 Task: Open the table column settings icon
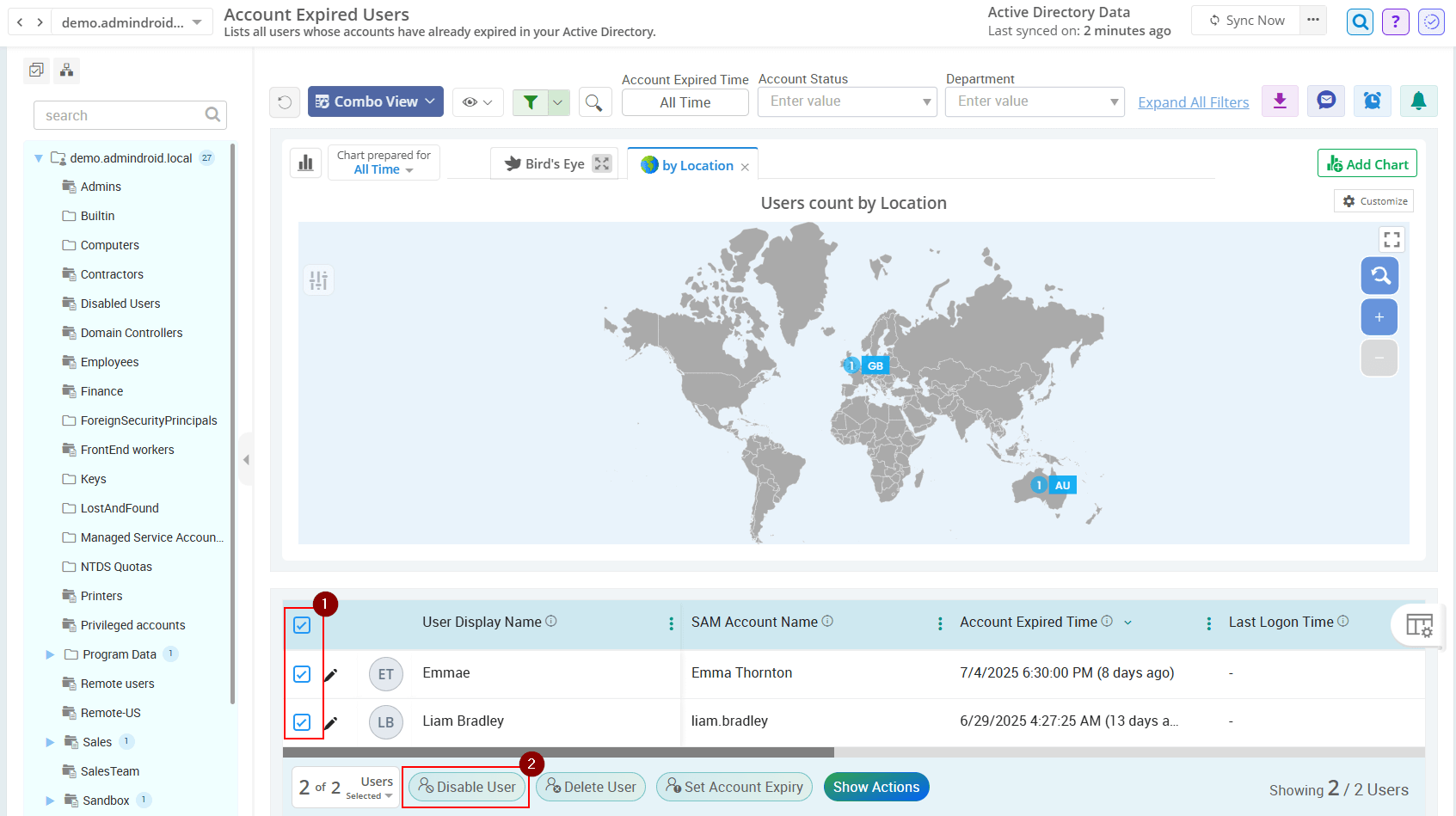coord(1418,625)
